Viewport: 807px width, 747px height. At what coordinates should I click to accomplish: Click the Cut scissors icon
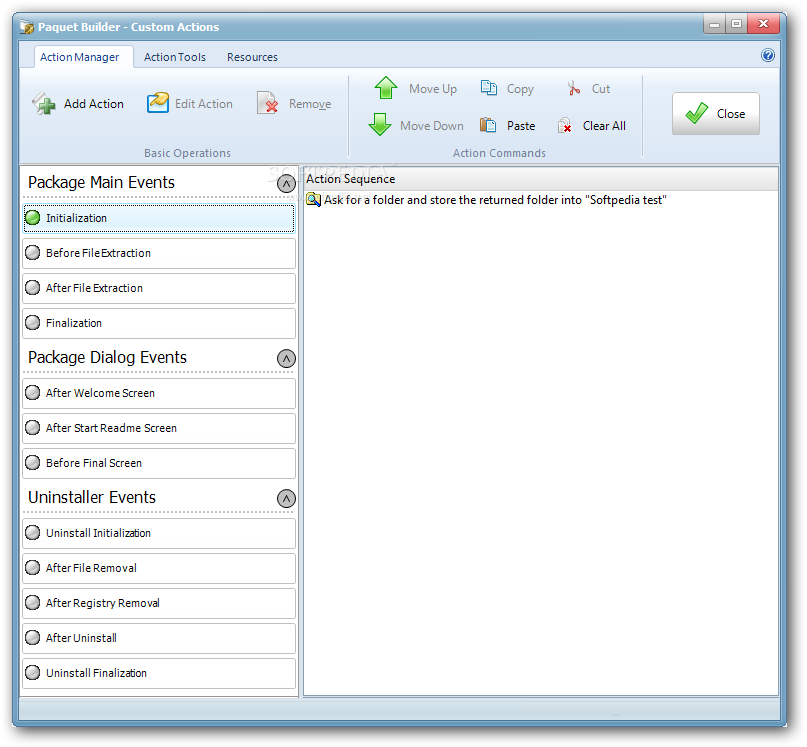[x=573, y=88]
